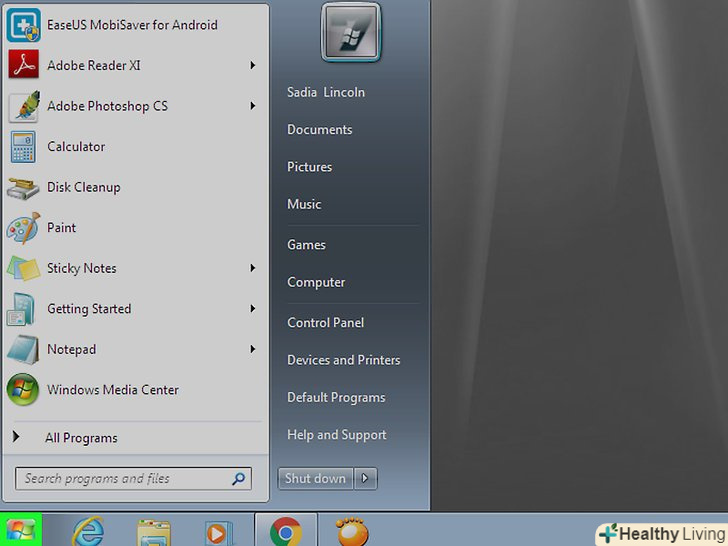Open Windows Explorer folder on taskbar
Viewport: 728px width, 546px height.
(x=154, y=532)
